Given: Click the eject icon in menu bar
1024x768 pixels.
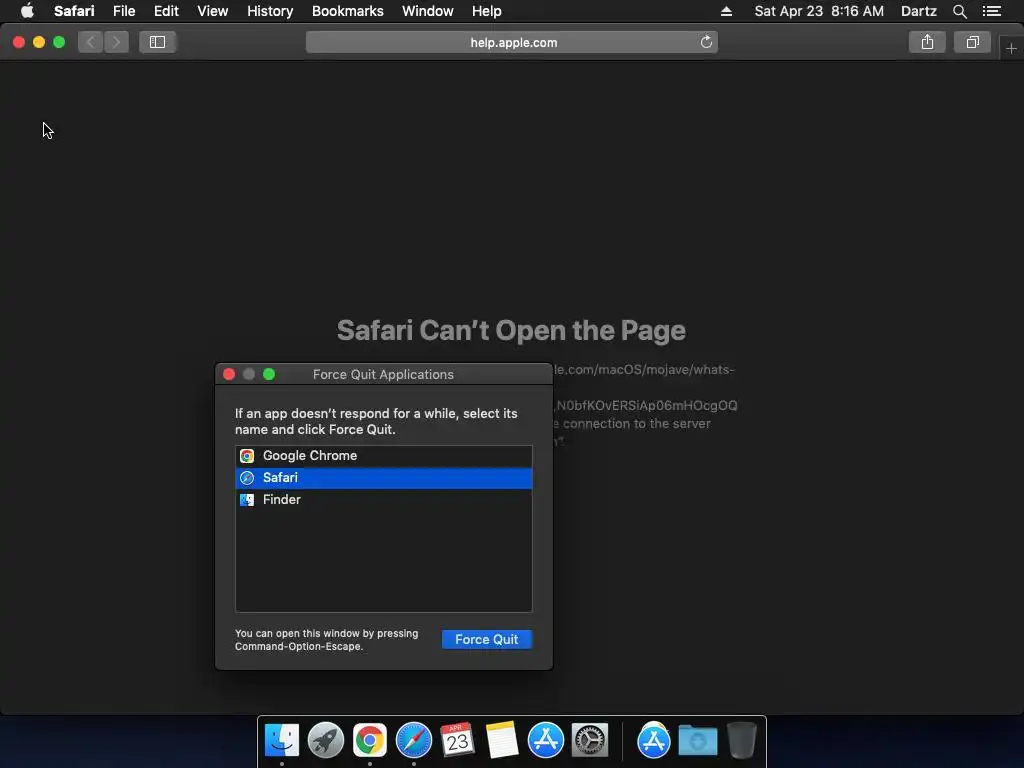Looking at the screenshot, I should tap(726, 11).
